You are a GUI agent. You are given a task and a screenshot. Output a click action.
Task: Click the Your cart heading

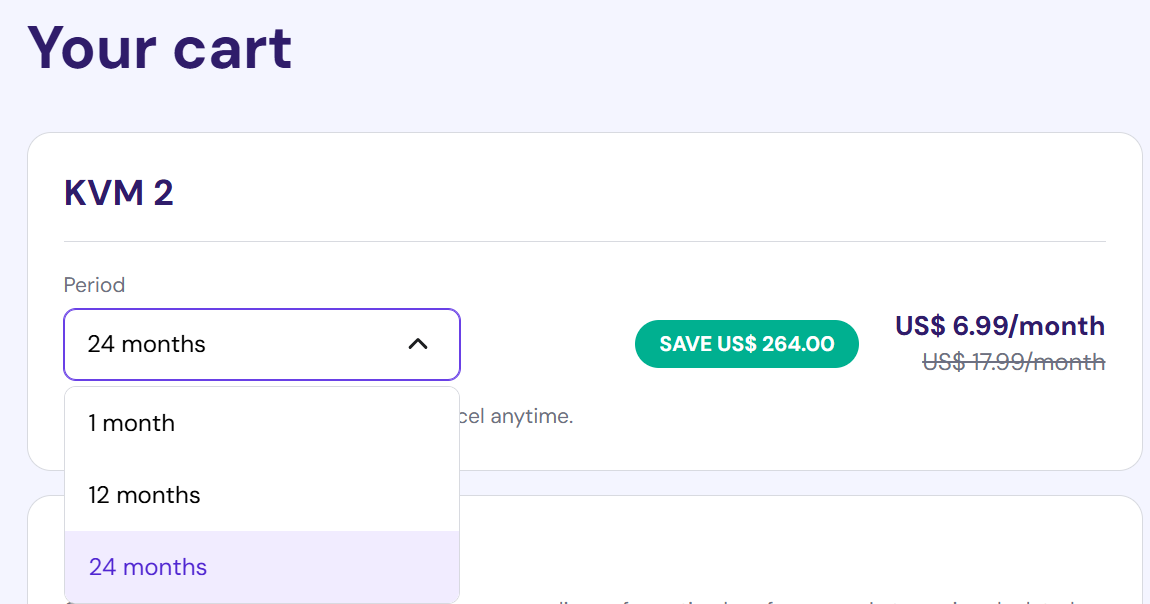click(160, 47)
